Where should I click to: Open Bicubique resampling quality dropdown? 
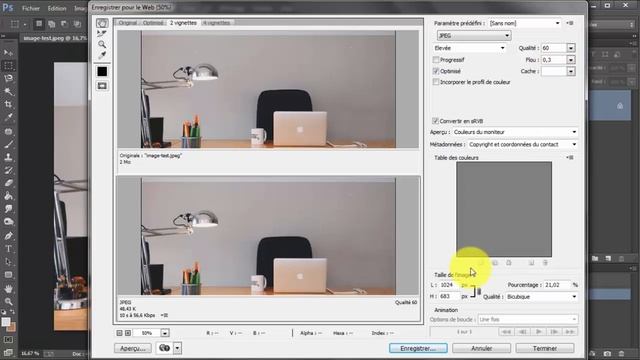point(542,297)
